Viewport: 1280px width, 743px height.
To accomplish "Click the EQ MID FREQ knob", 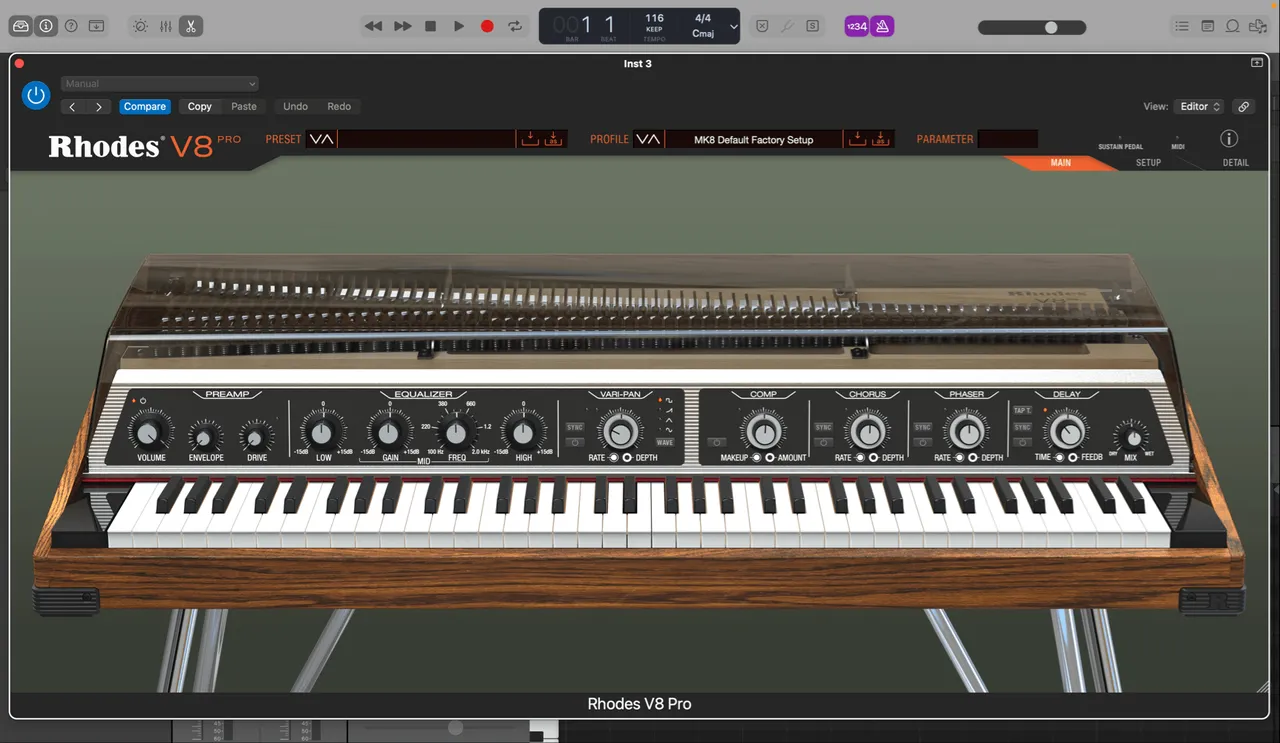I will click(x=457, y=433).
